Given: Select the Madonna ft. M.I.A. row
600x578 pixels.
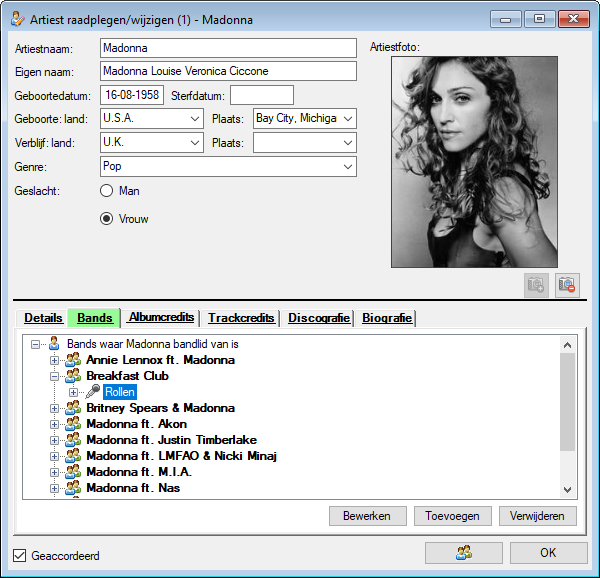Looking at the screenshot, I should click(139, 472).
